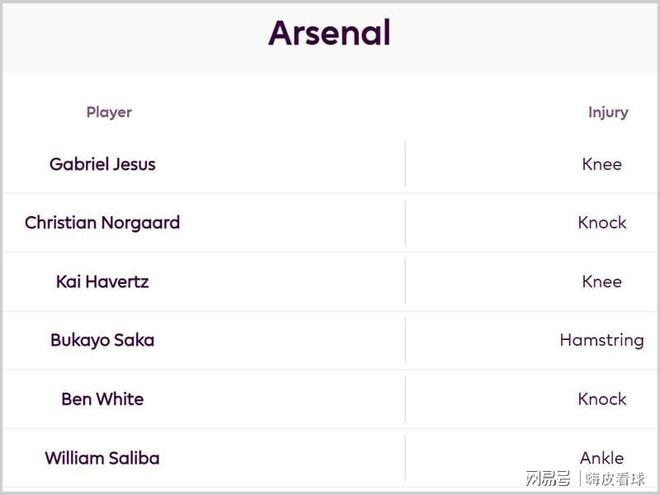Choose Ben White player name
The height and width of the screenshot is (495, 660).
tap(102, 399)
